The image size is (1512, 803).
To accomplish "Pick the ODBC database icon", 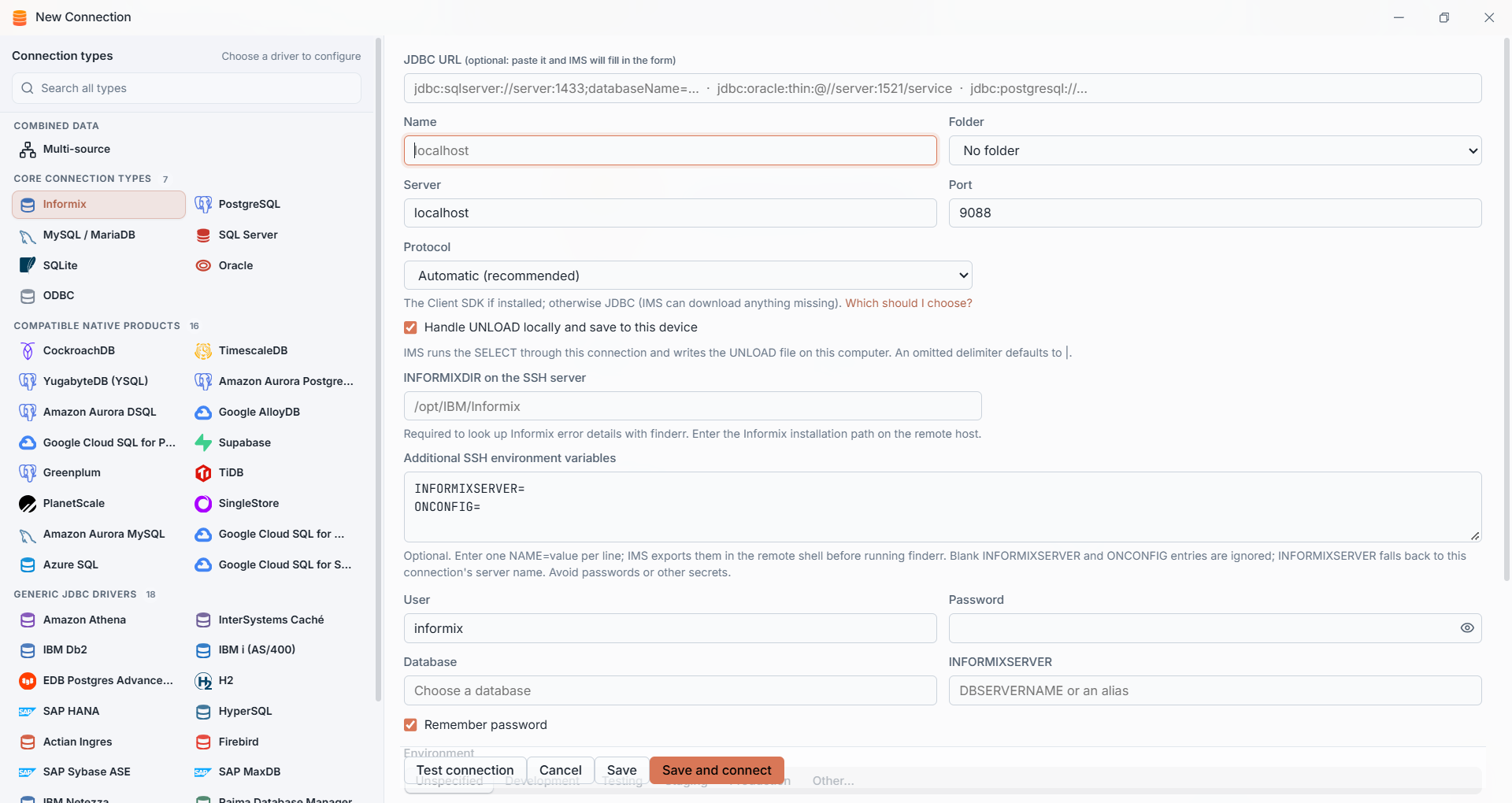I will click(x=28, y=296).
